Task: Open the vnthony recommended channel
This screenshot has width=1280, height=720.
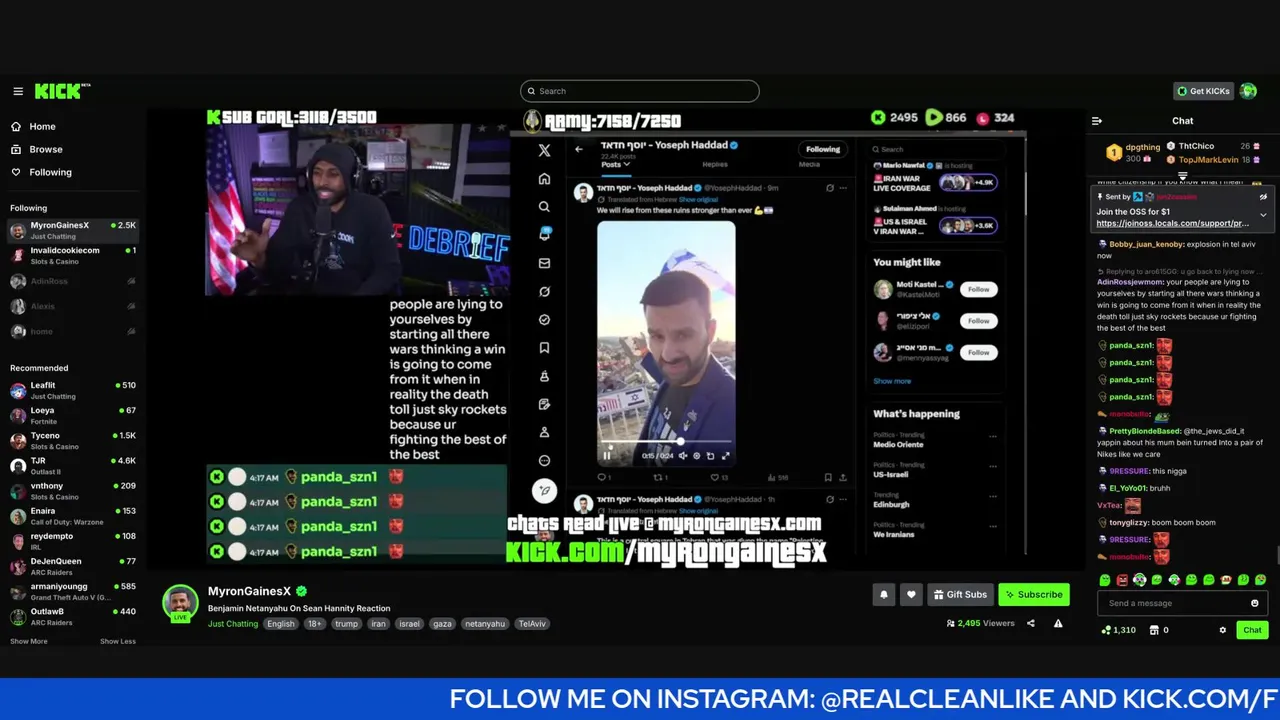Action: coord(72,491)
